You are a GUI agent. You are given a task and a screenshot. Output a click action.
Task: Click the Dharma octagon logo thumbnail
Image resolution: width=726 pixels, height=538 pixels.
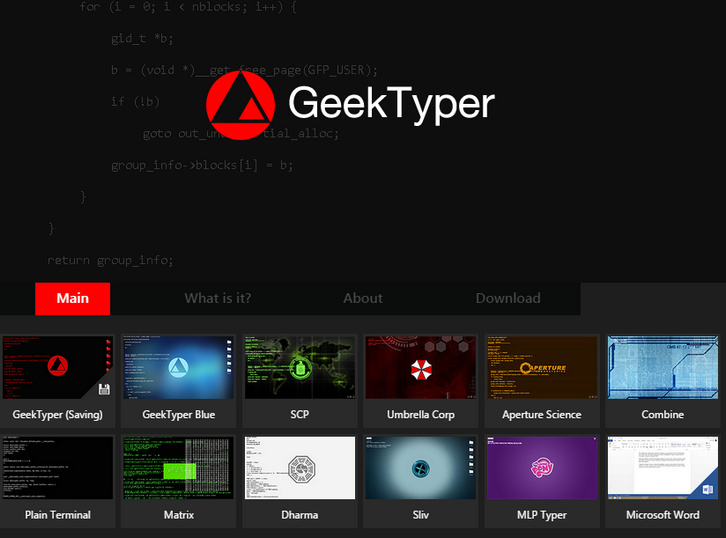click(x=299, y=467)
